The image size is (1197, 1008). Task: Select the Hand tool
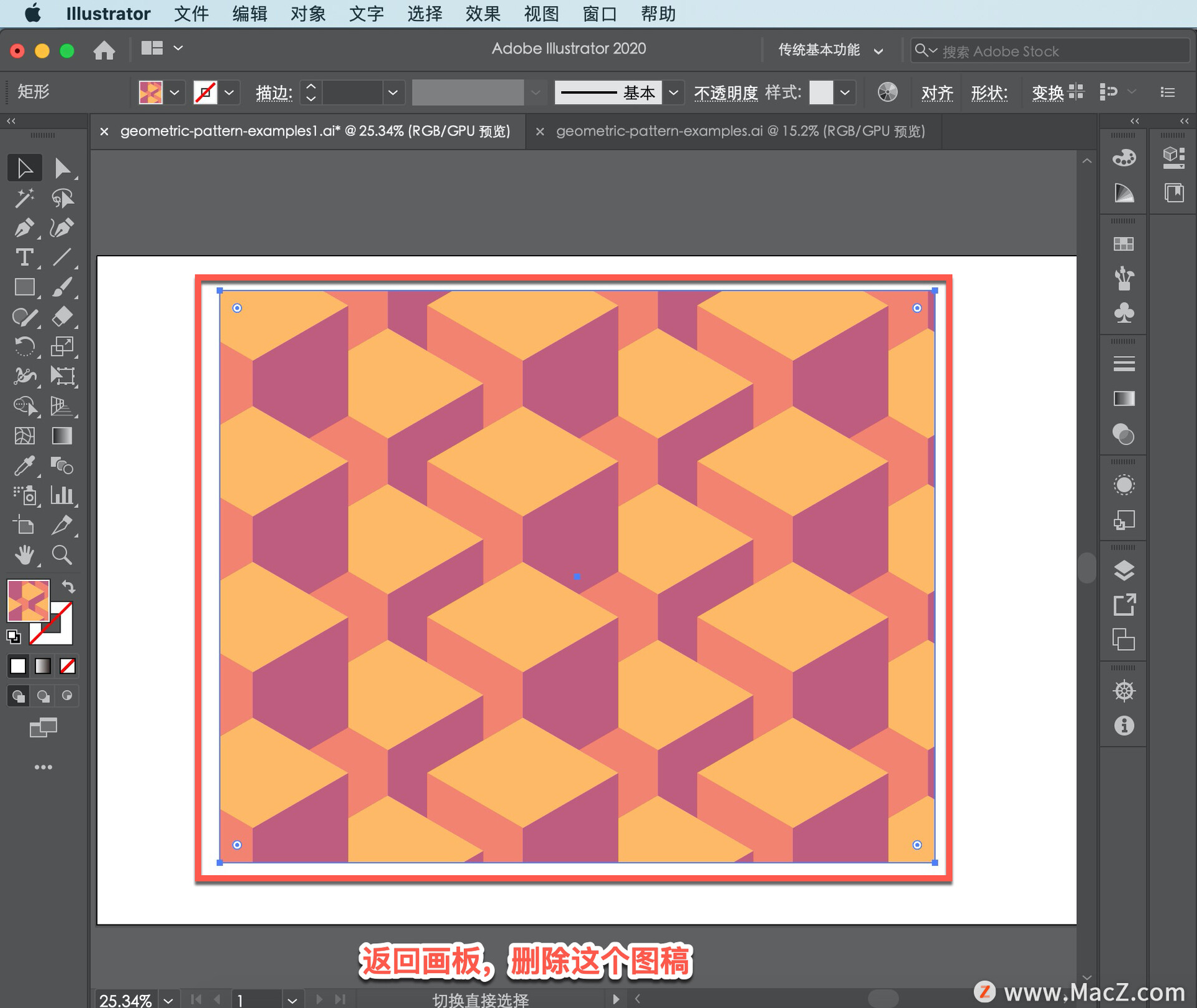coord(25,555)
